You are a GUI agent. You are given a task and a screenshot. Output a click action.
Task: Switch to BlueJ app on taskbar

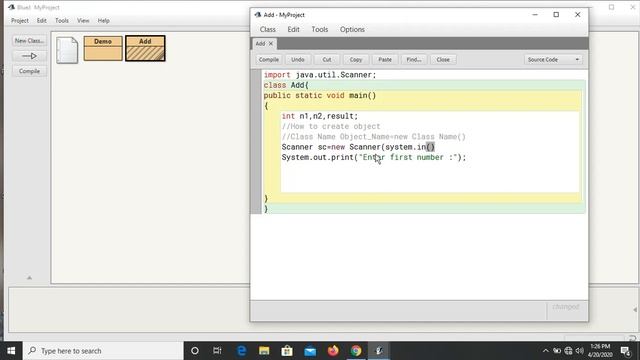[x=379, y=351]
